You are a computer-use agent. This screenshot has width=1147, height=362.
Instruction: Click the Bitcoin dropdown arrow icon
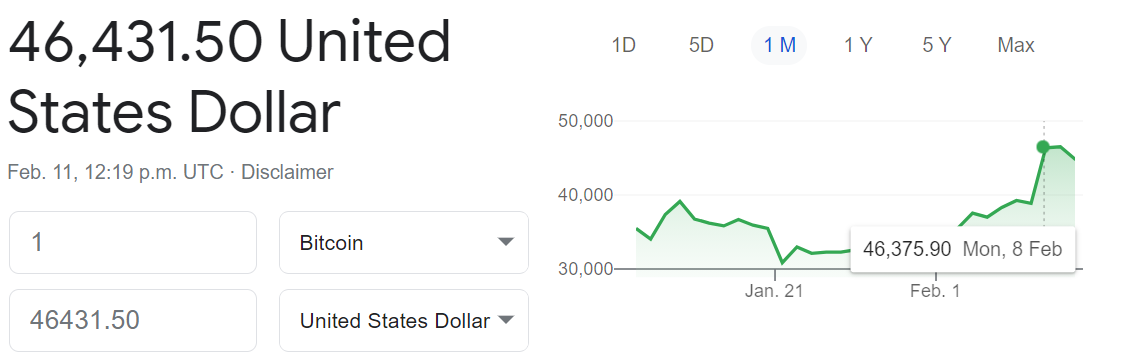pyautogui.click(x=505, y=243)
